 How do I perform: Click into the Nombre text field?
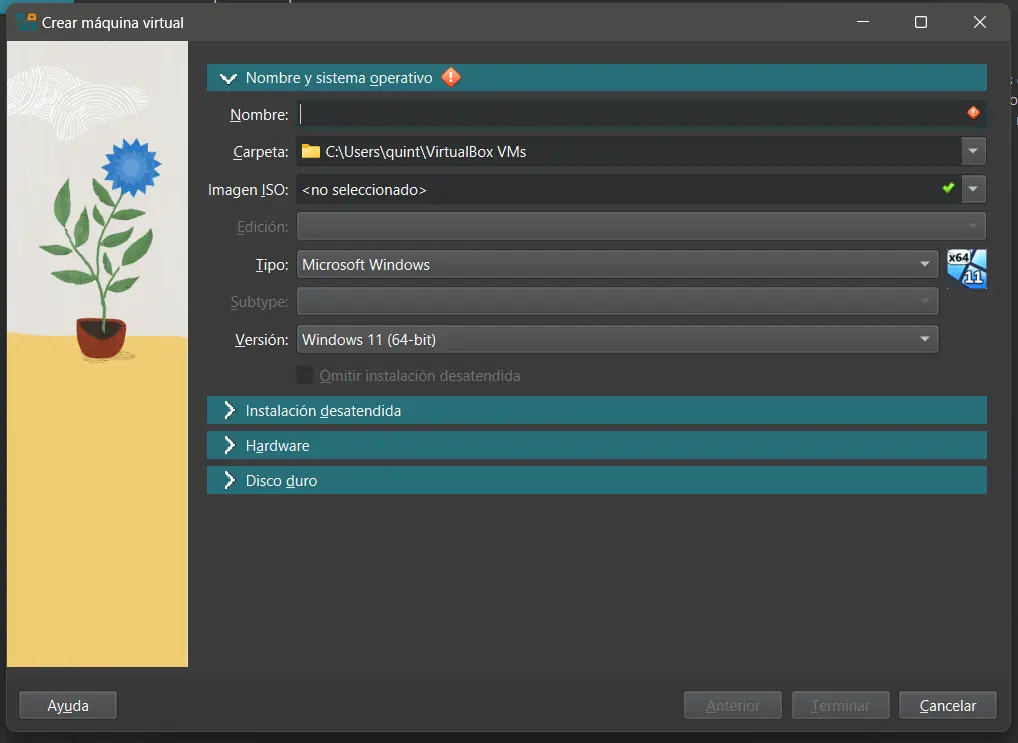click(630, 114)
